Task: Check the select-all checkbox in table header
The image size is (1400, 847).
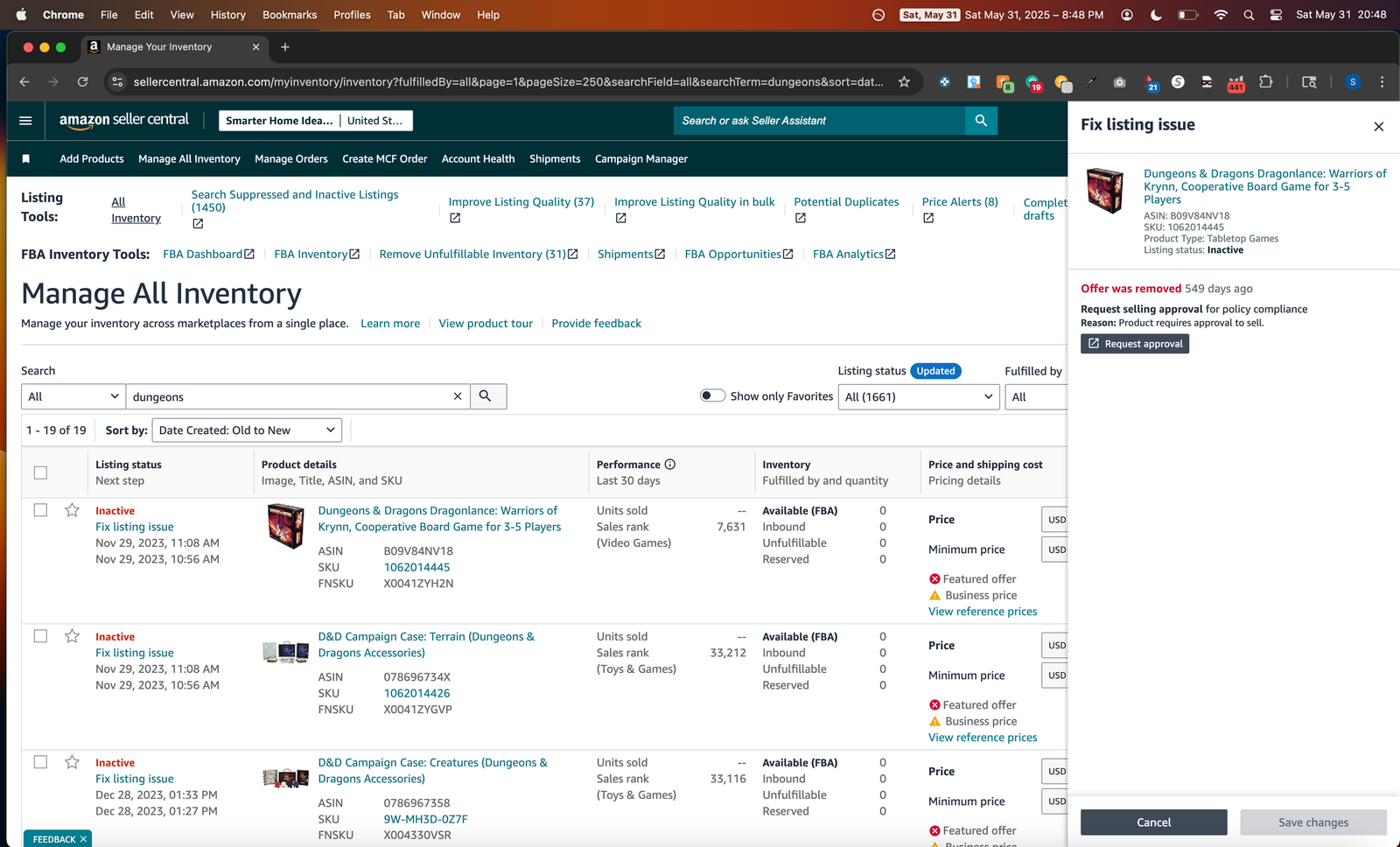Action: [40, 472]
